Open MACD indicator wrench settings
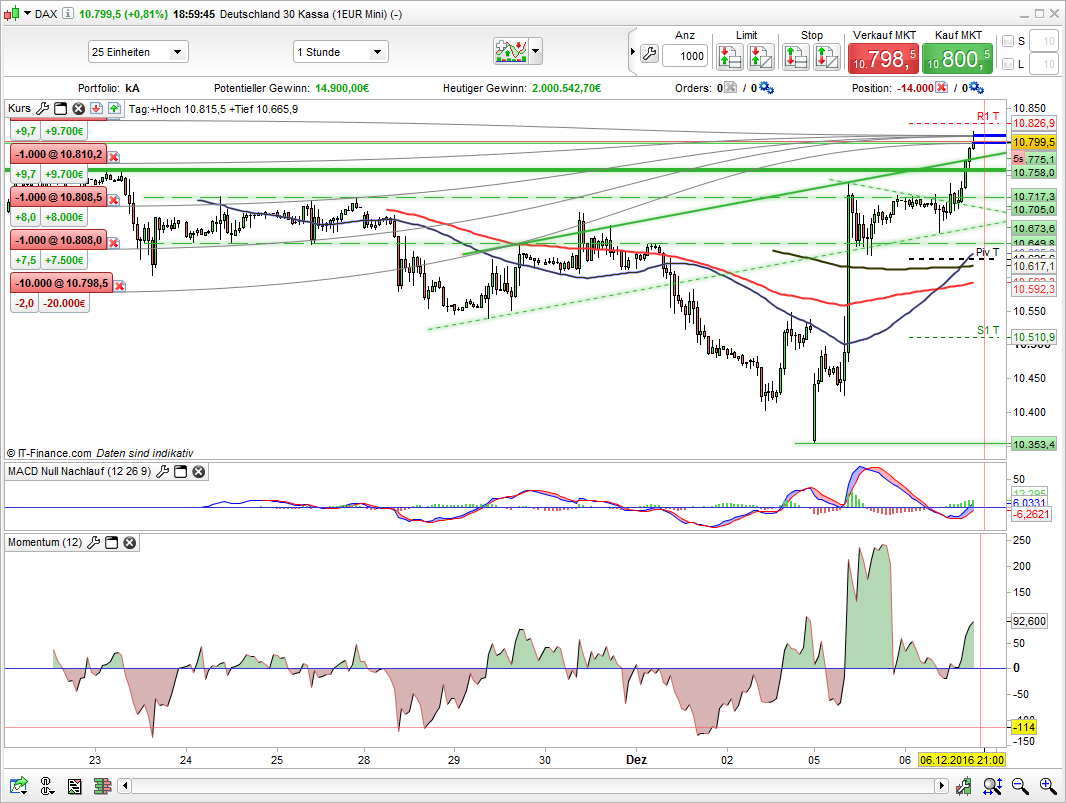The height and width of the screenshot is (803, 1066). tap(162, 471)
